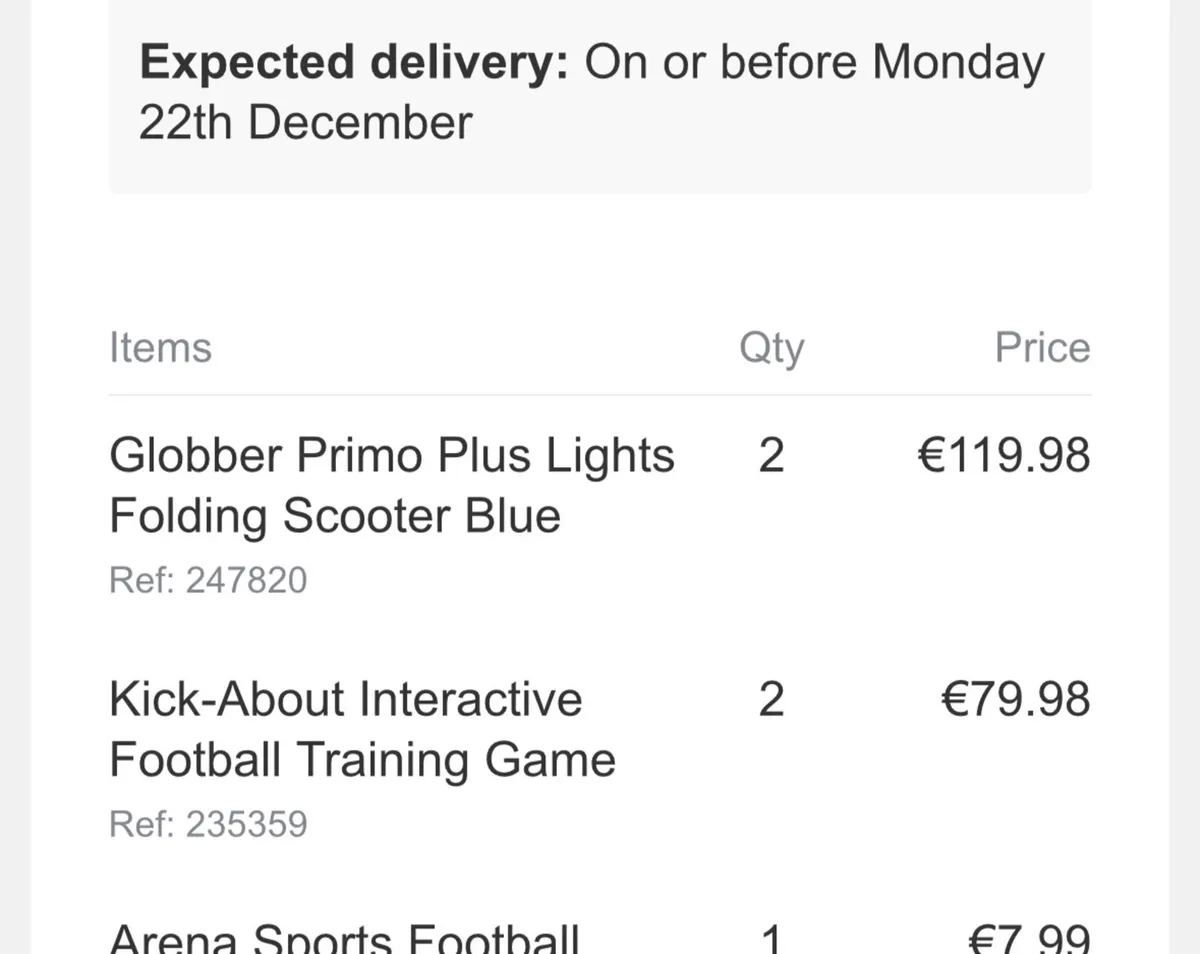This screenshot has height=954, width=1200.
Task: Click the quantity 2 for Kick-About game
Action: coord(771,700)
